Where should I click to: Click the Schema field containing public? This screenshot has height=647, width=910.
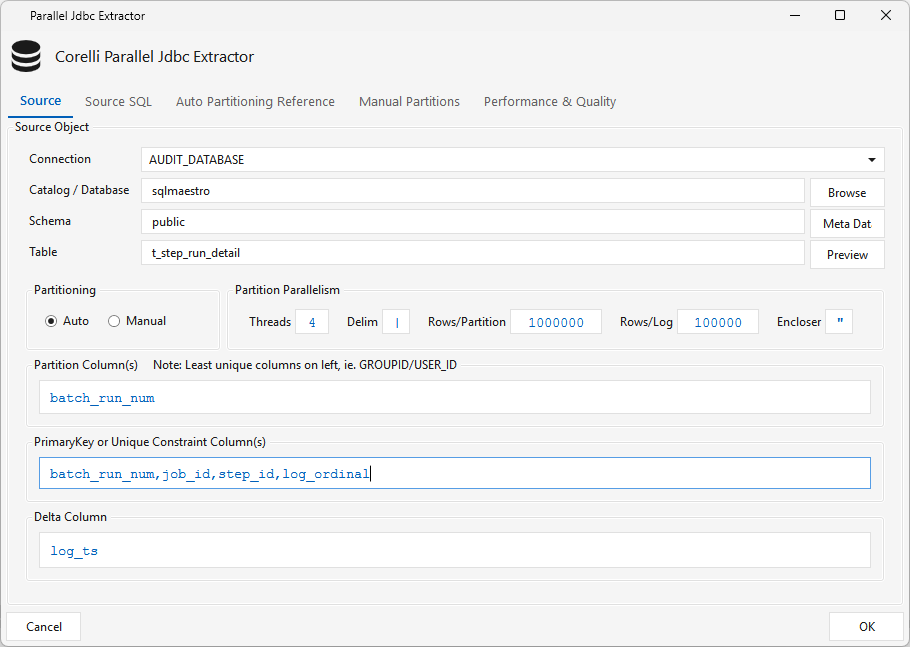[472, 222]
